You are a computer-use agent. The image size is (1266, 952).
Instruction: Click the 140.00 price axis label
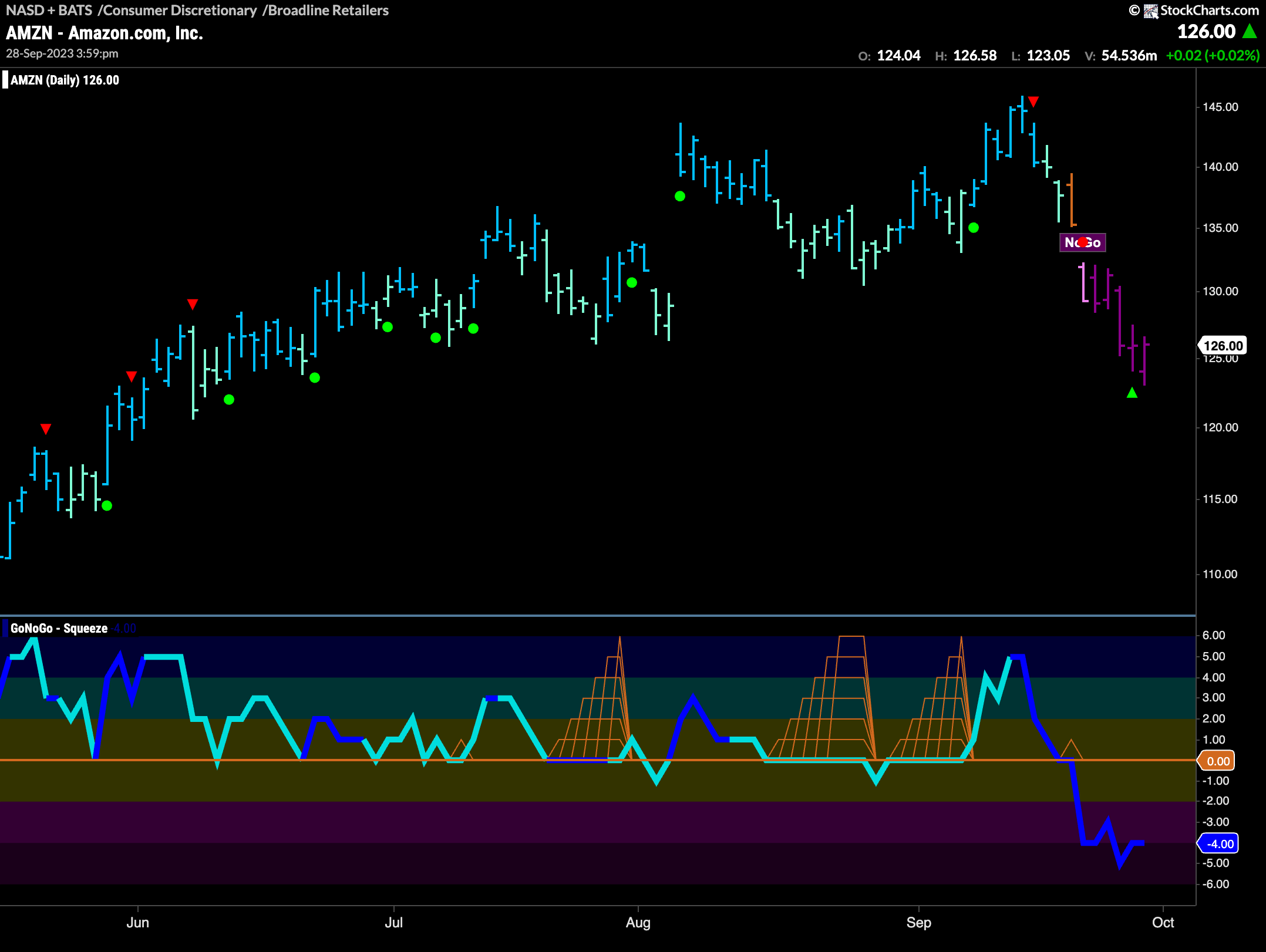coord(1220,167)
